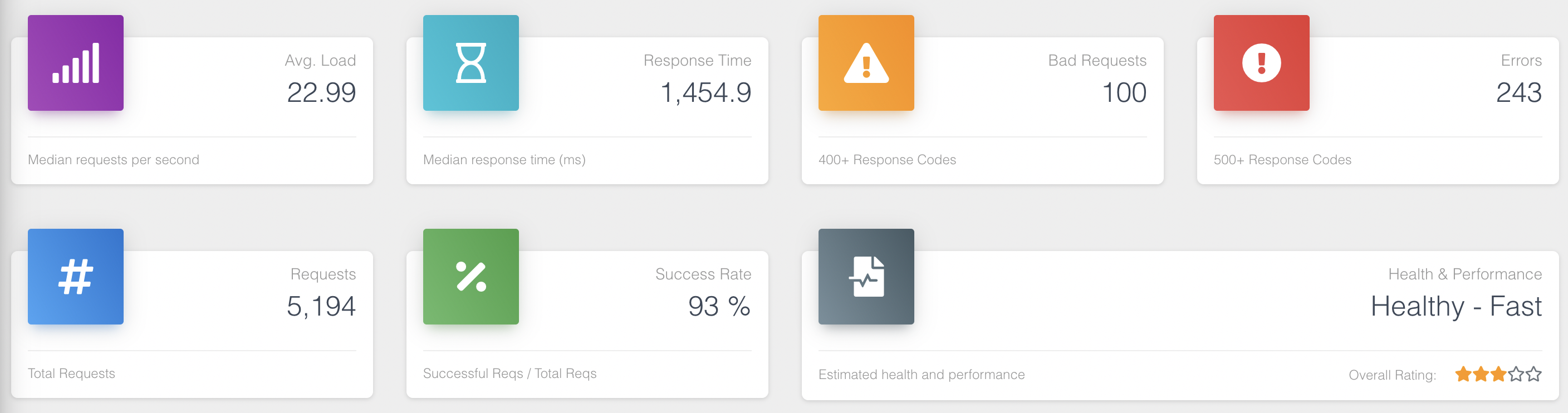Image resolution: width=1568 pixels, height=413 pixels.
Task: Click the Errors count 243
Action: click(x=1518, y=92)
